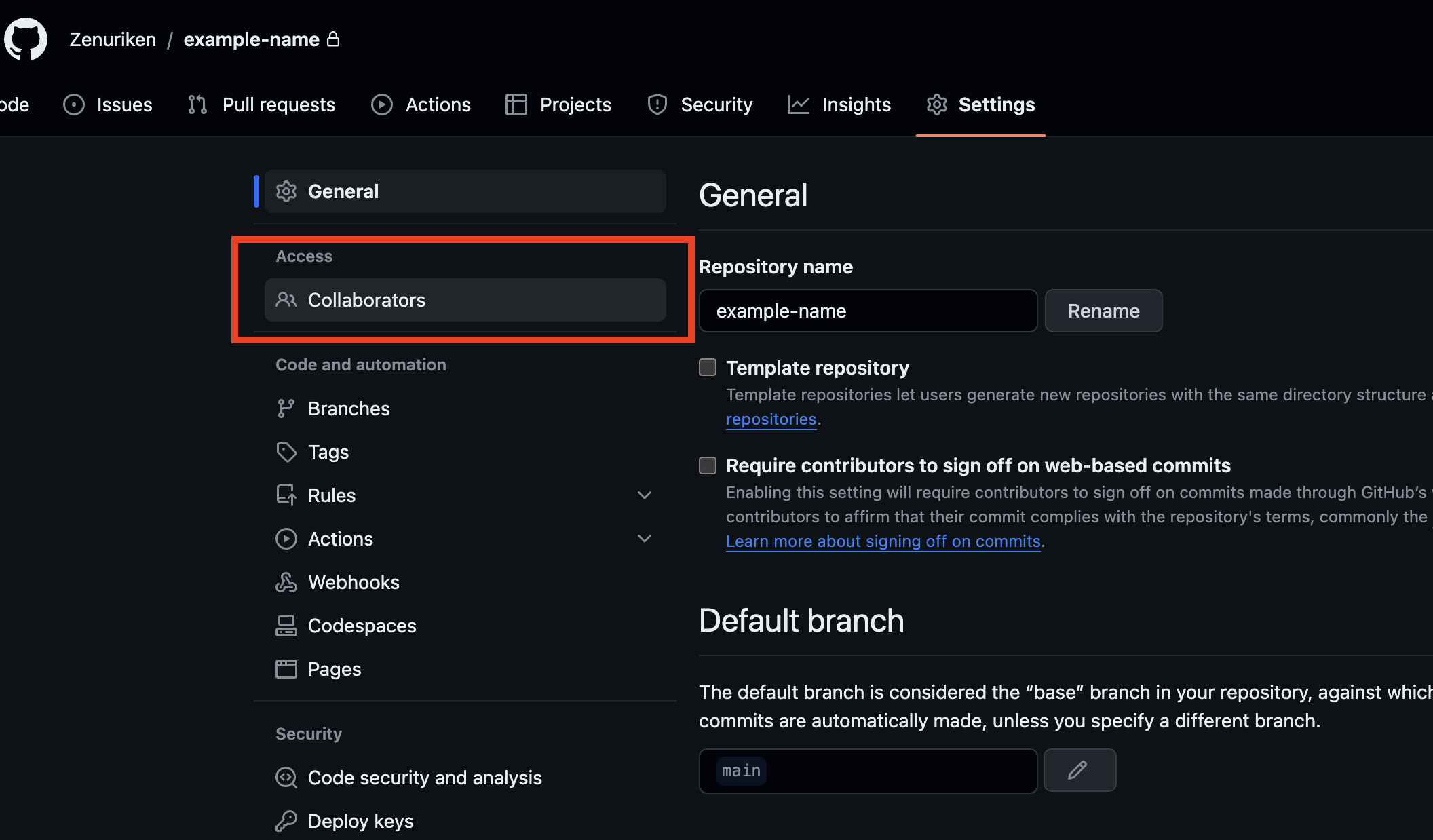Screen dimensions: 1433x840
Task: Click the Codespaces icon
Action: pos(286,626)
